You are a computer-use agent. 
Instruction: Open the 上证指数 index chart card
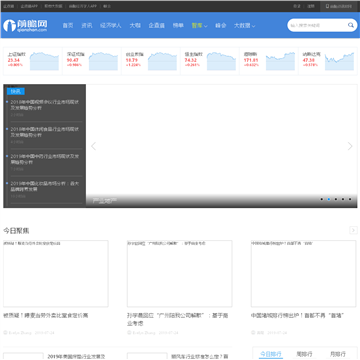33,61
